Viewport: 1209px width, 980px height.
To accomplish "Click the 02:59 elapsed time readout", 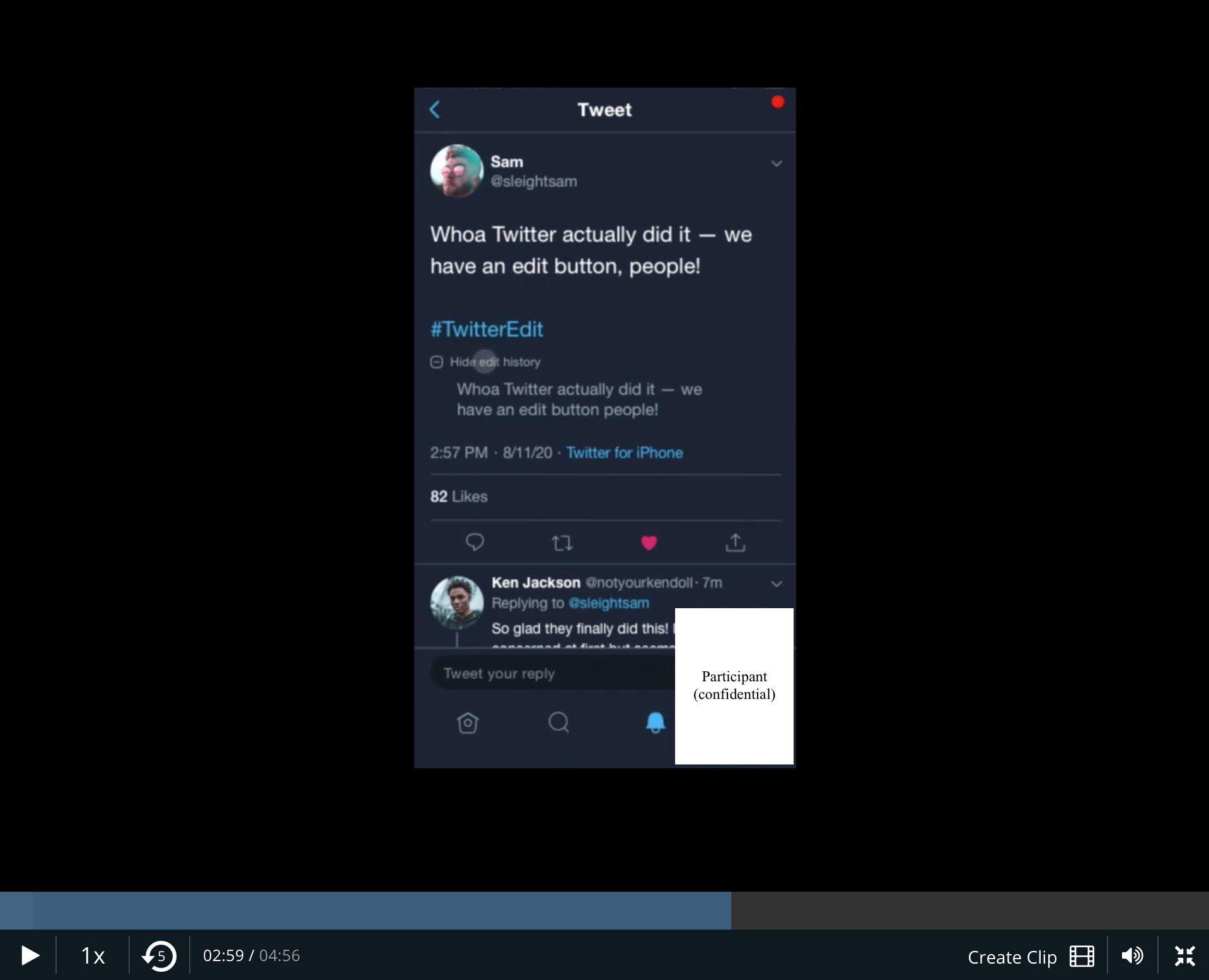I will pos(223,956).
